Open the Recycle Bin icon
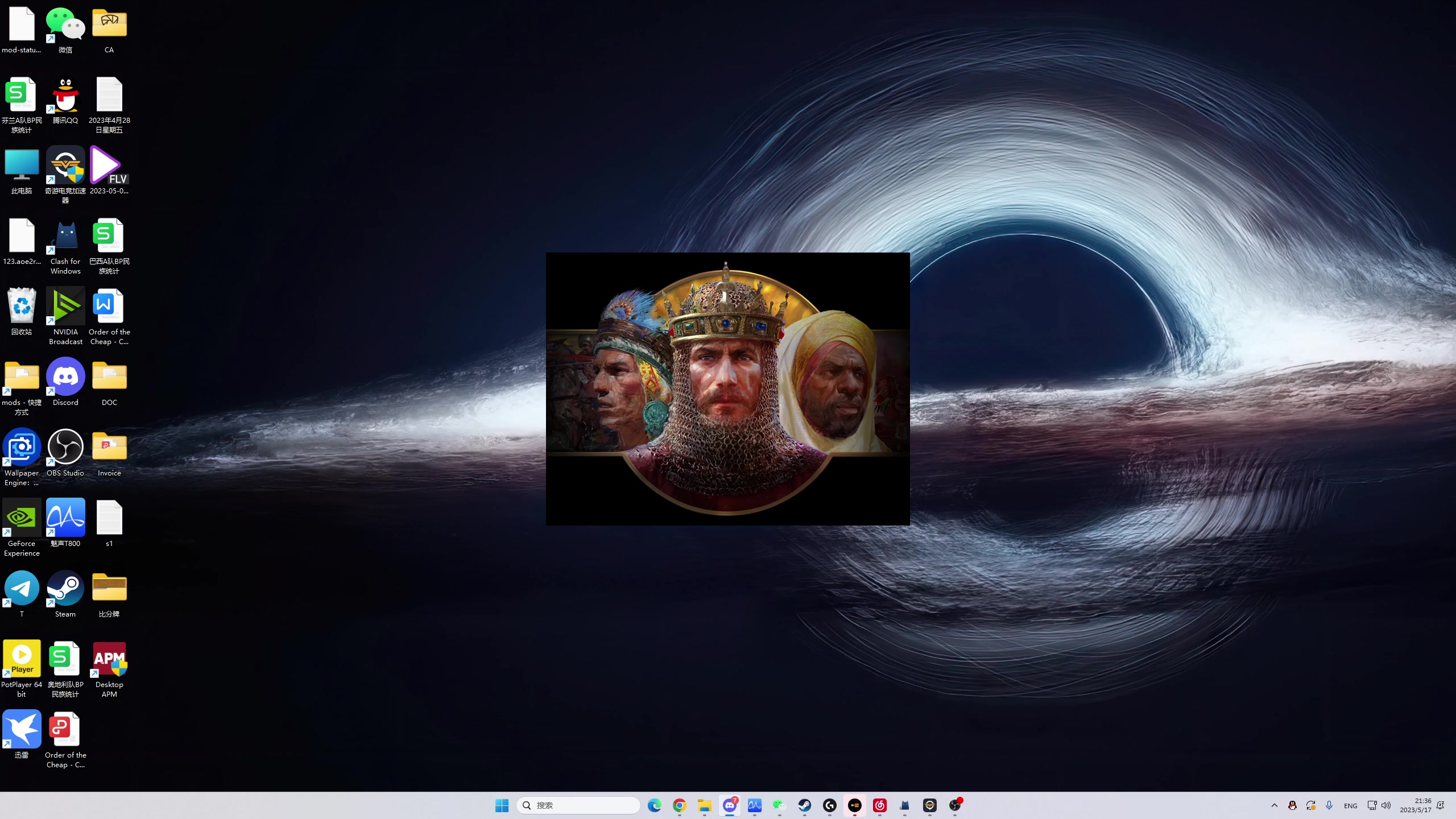The height and width of the screenshot is (819, 1456). (x=22, y=307)
